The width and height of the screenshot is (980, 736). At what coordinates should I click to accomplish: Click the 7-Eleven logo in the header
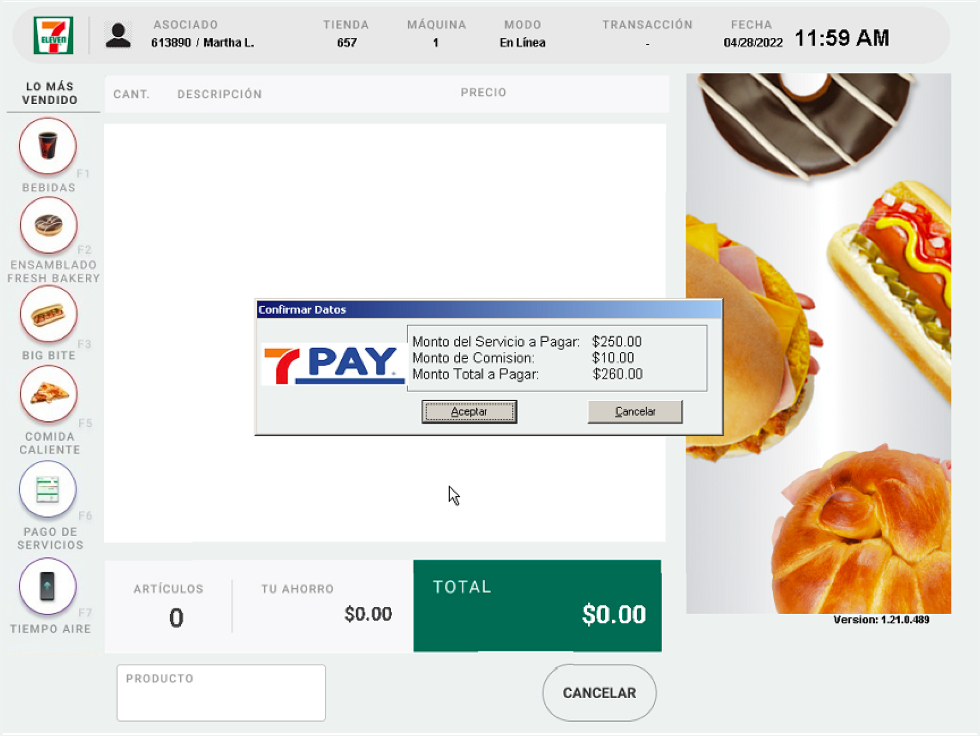(x=54, y=36)
